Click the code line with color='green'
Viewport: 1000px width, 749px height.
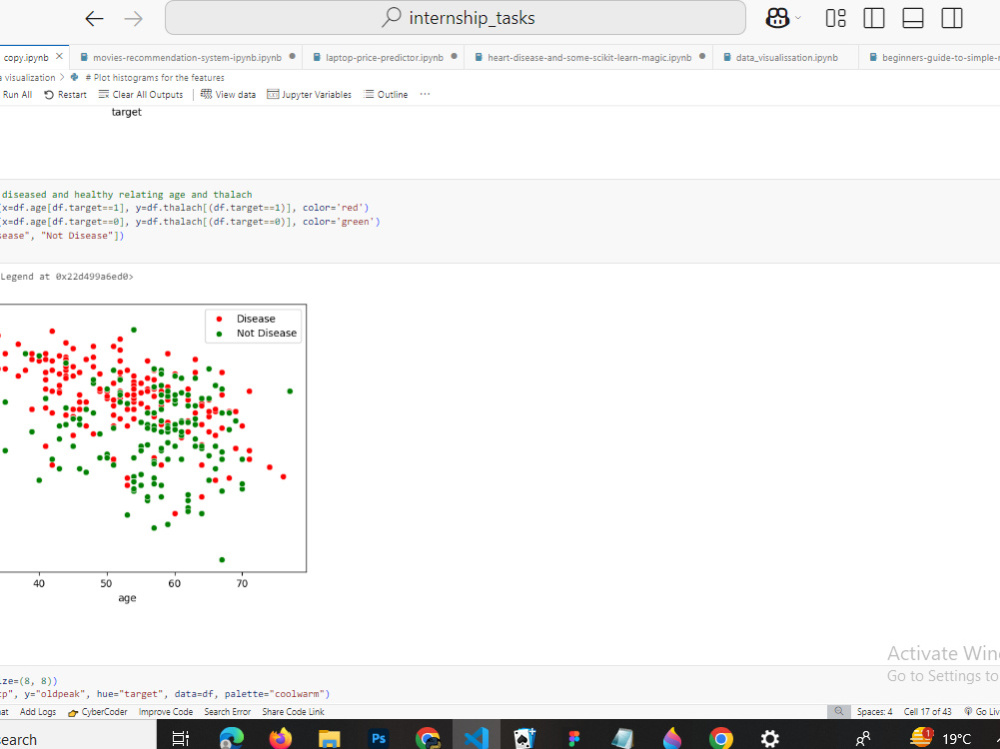[x=190, y=222]
